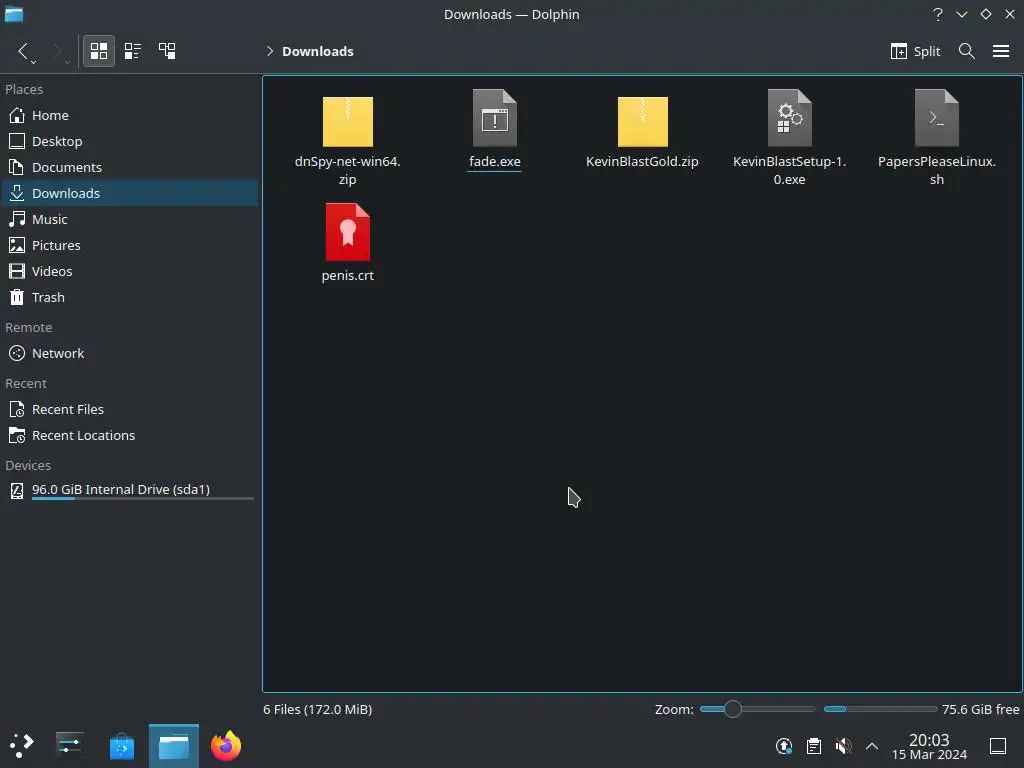Select KevinBlastGold.zip archive icon
1024x768 pixels.
(x=643, y=121)
